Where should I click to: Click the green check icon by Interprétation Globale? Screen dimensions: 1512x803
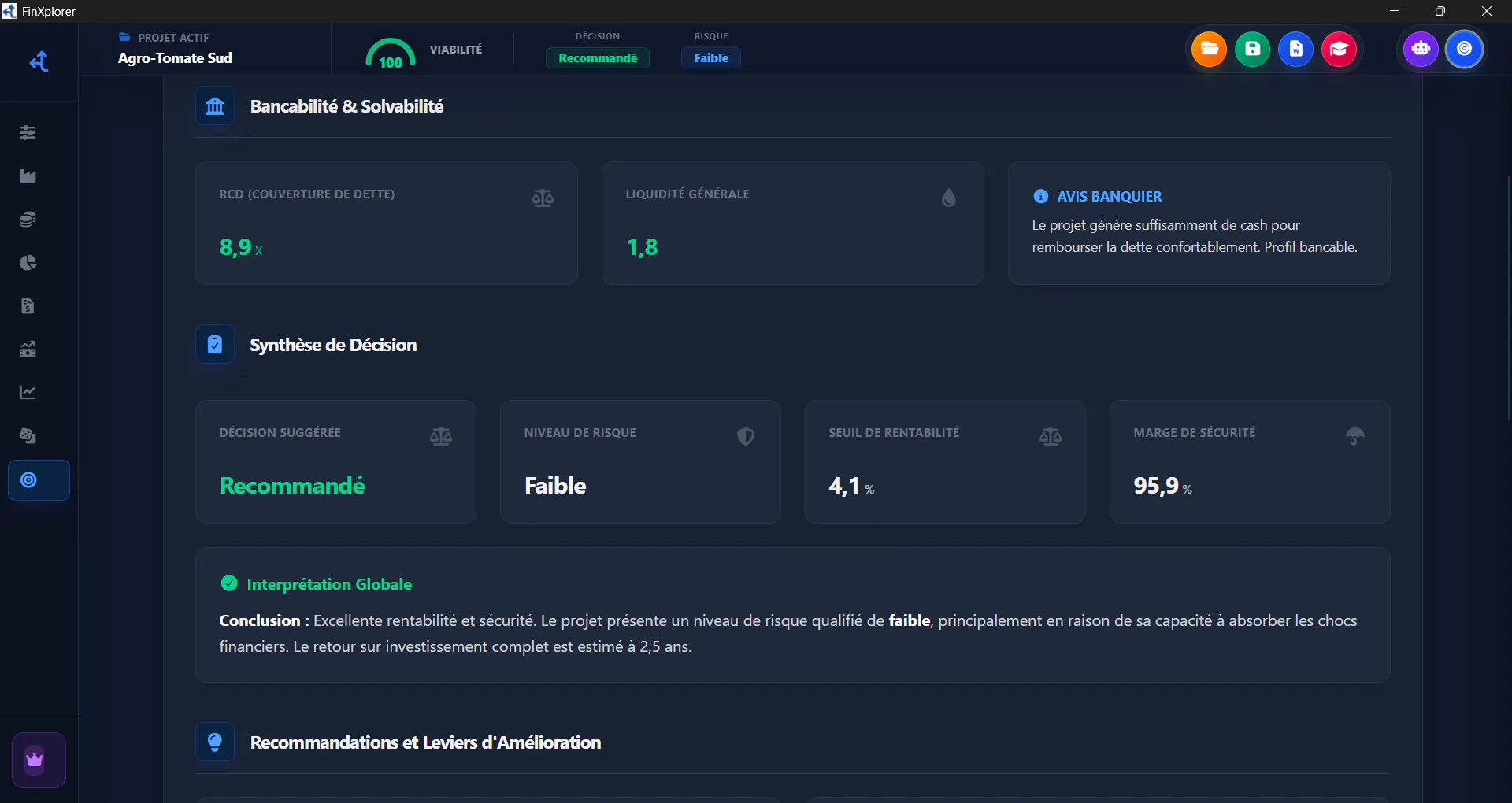(x=229, y=583)
